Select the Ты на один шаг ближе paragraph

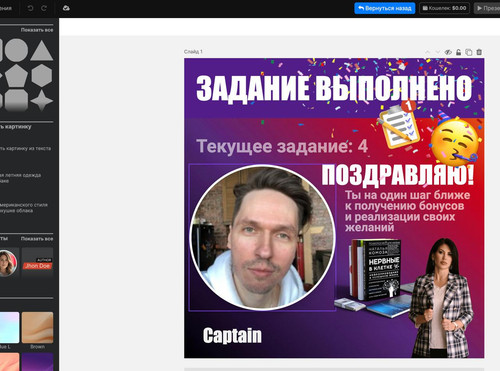(407, 211)
